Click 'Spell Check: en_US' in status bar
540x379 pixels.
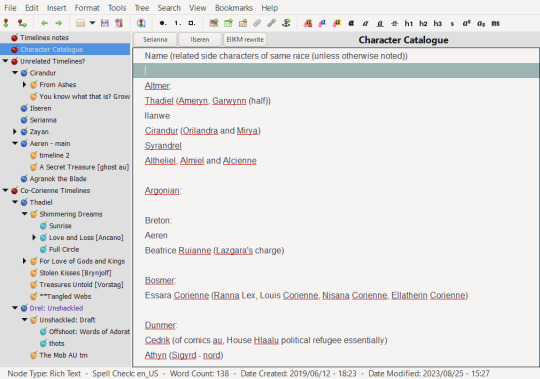125,373
